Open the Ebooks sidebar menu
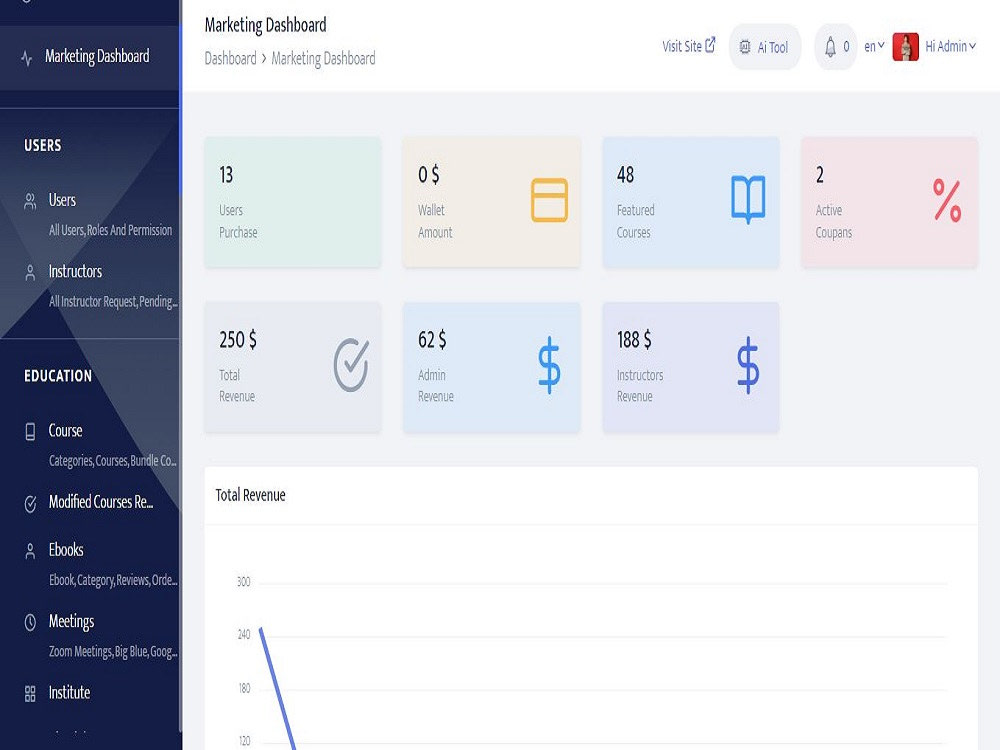The width and height of the screenshot is (1000, 750). [x=66, y=550]
